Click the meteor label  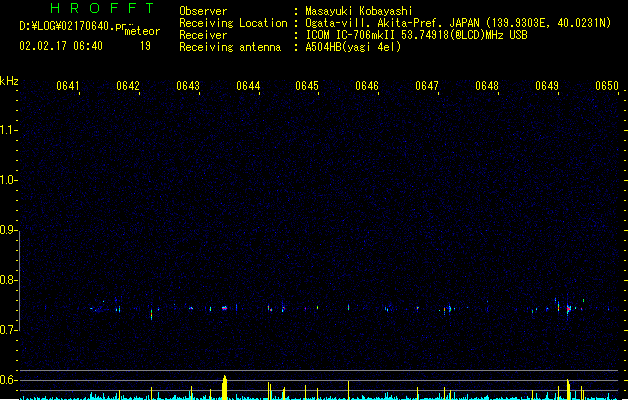click(142, 31)
